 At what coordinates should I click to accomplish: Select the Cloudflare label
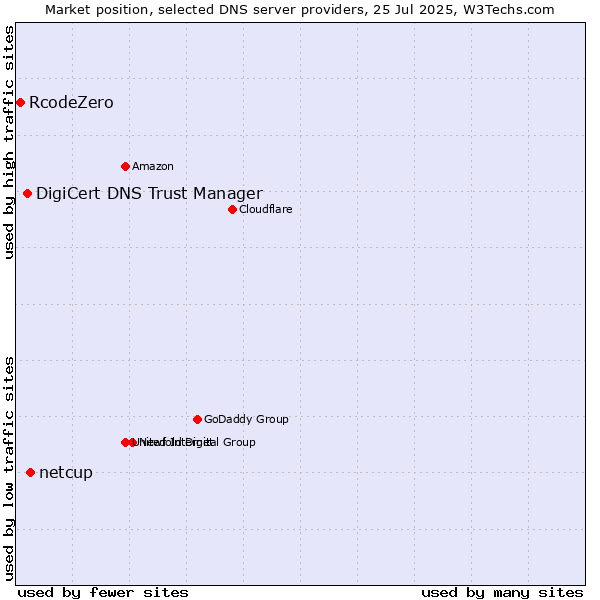point(266,209)
